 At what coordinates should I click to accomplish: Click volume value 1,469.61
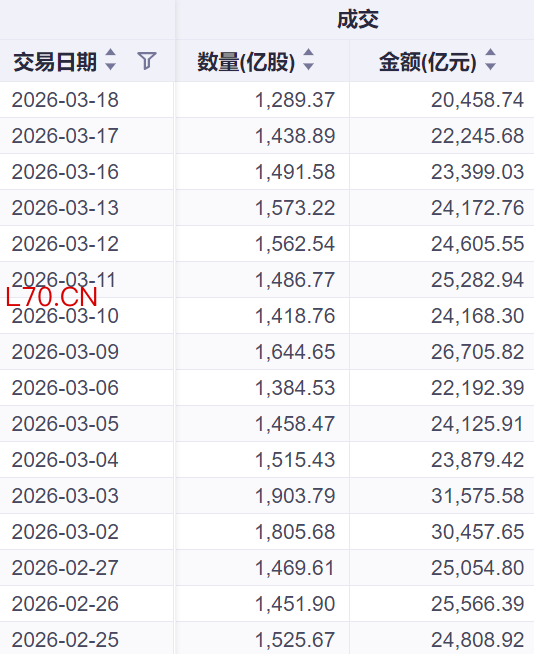(x=295, y=568)
